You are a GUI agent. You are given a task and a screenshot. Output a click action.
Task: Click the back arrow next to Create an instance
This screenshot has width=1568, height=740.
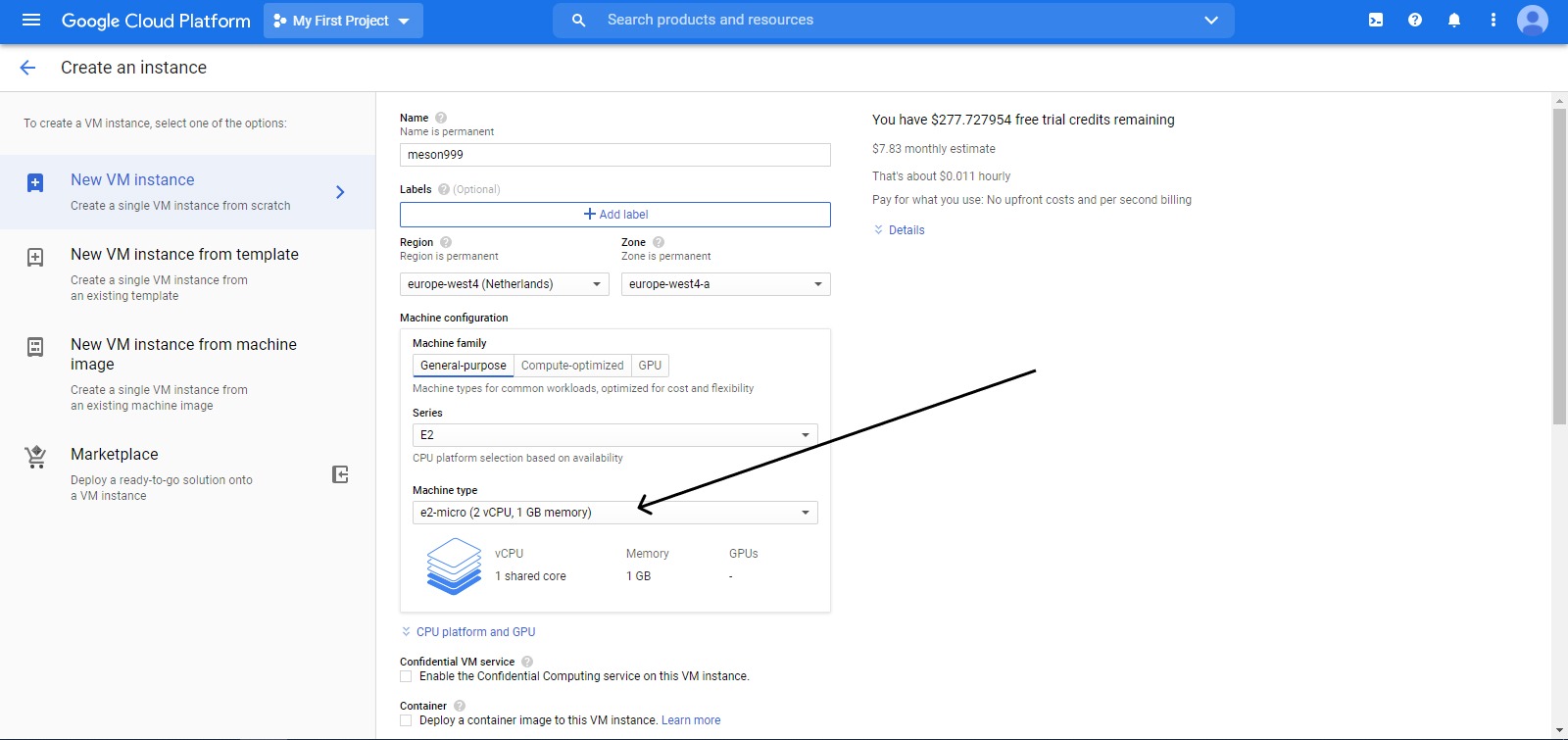point(27,68)
